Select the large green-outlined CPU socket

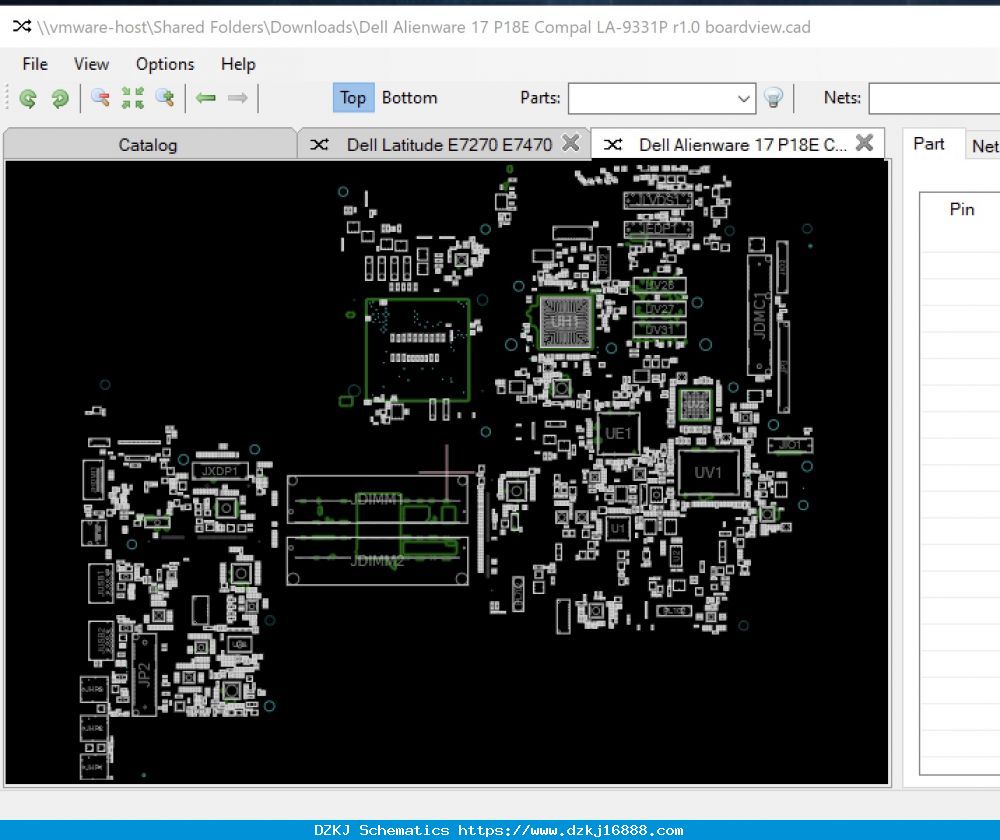(x=418, y=350)
